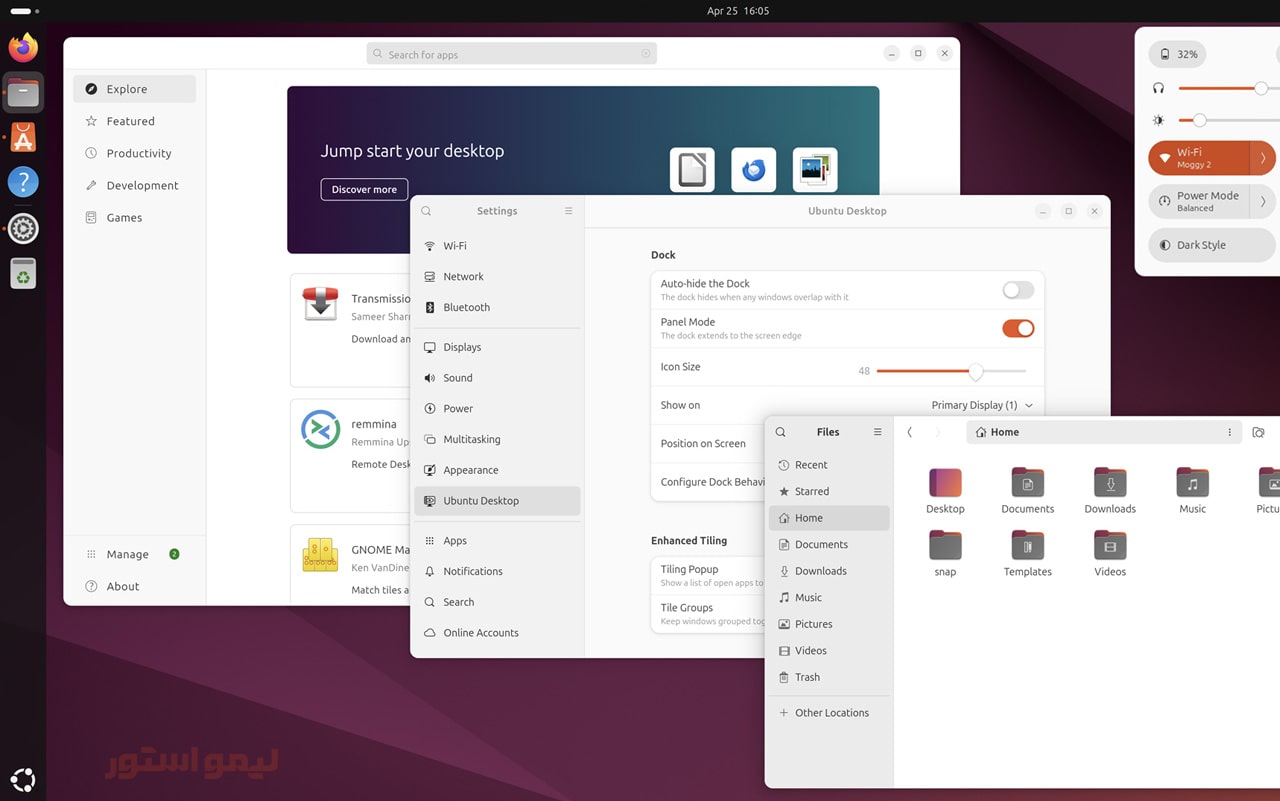The height and width of the screenshot is (801, 1280).
Task: Open Productivity category in App Center
Action: click(x=134, y=153)
